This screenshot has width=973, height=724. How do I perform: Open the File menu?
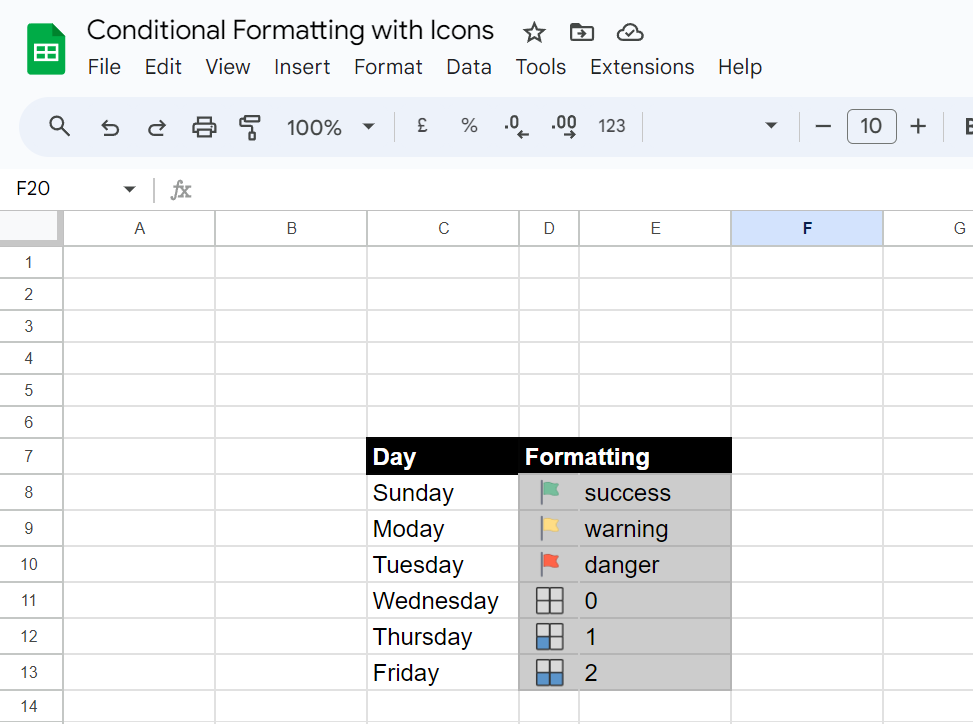tap(104, 67)
